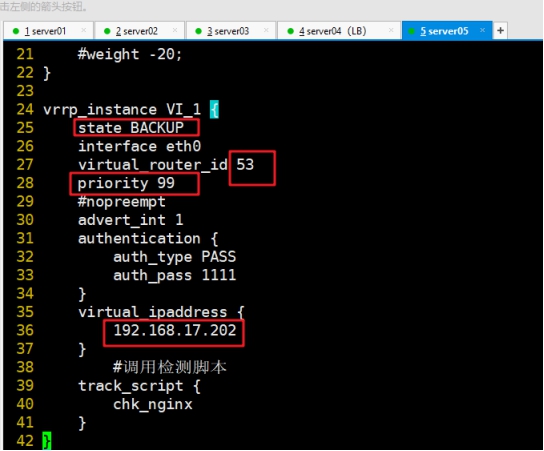Switch to the server04 (LB) tab

(339, 31)
